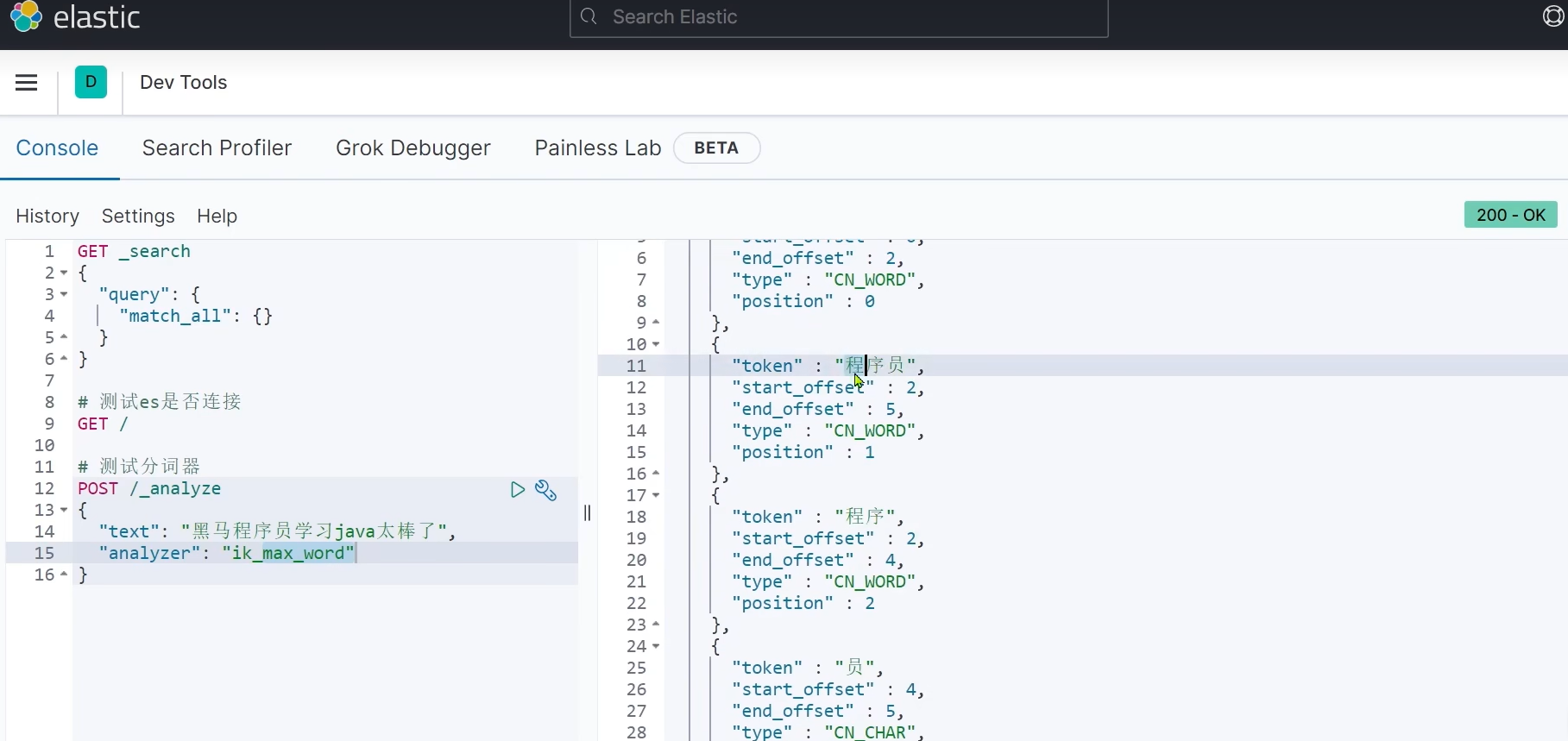Focus the Search Elastic input field
Viewport: 1568px width, 741px height.
[x=839, y=17]
